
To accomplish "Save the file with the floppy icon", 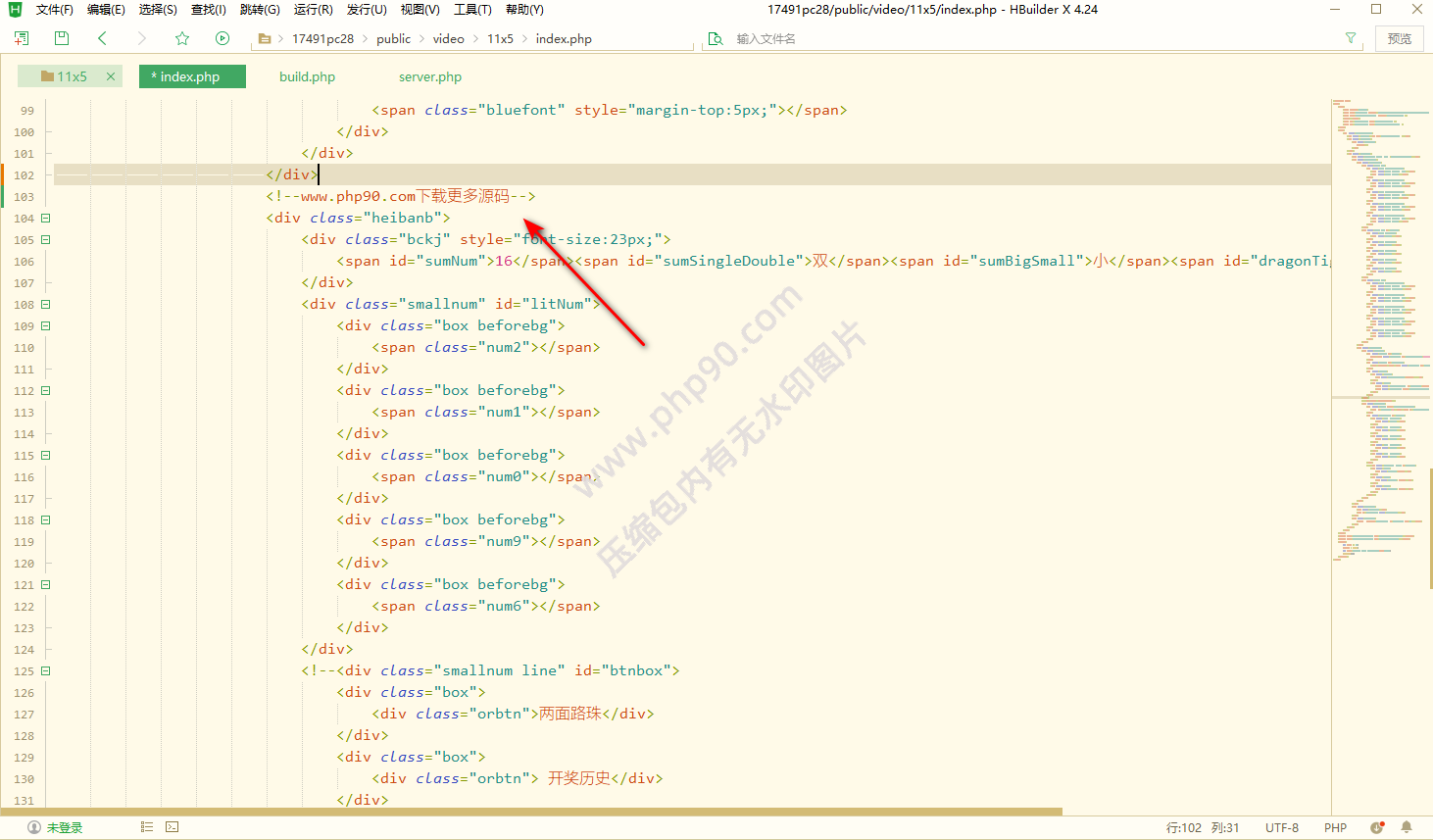I will [x=62, y=38].
